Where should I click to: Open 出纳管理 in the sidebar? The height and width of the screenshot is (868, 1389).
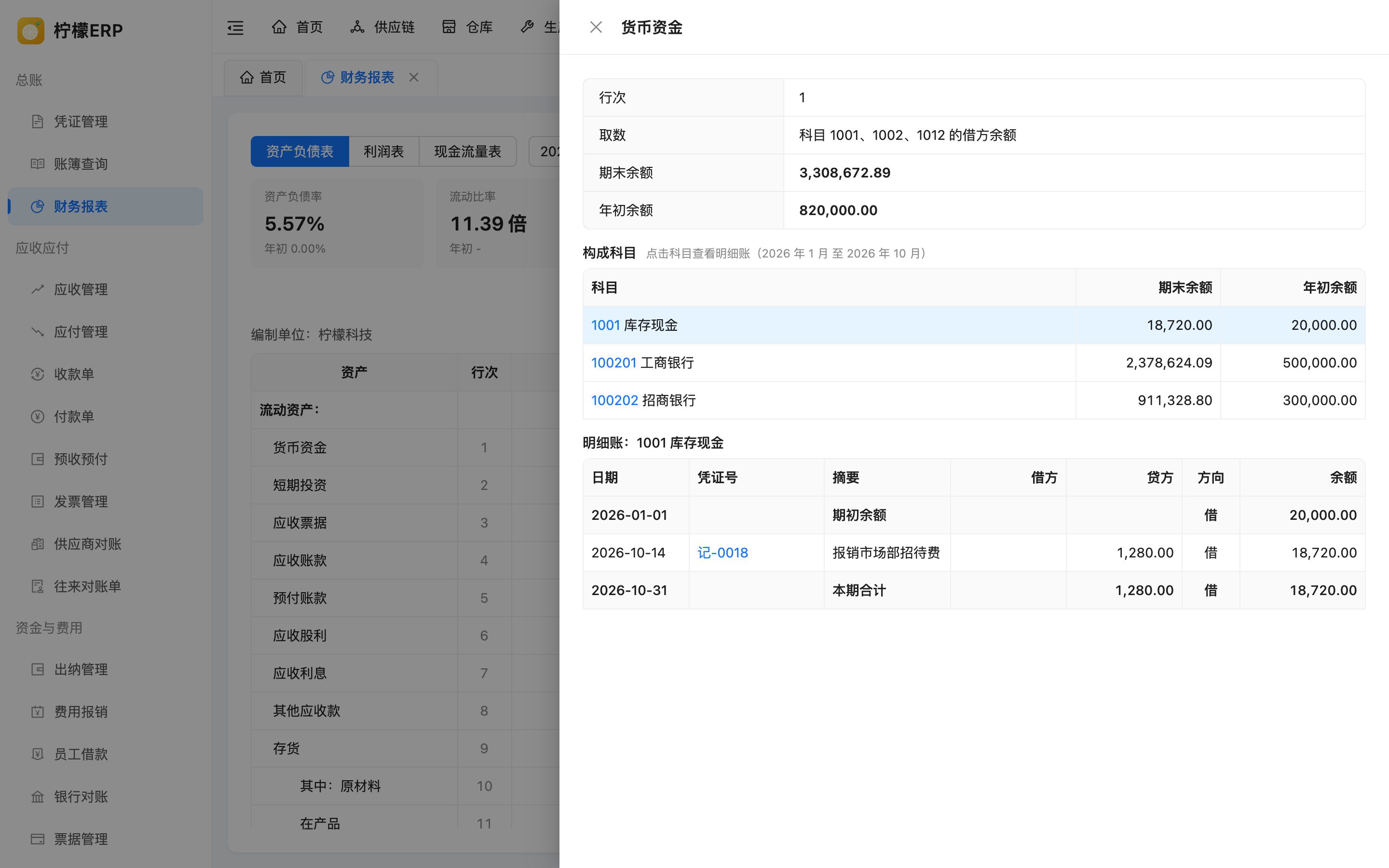106,669
